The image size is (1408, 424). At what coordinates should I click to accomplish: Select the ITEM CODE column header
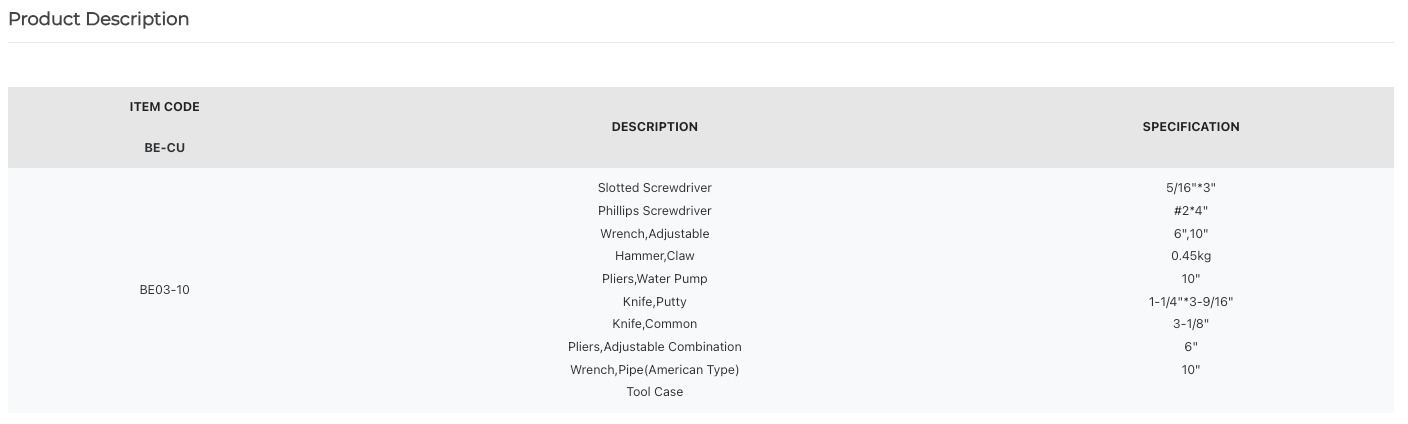pyautogui.click(x=165, y=107)
